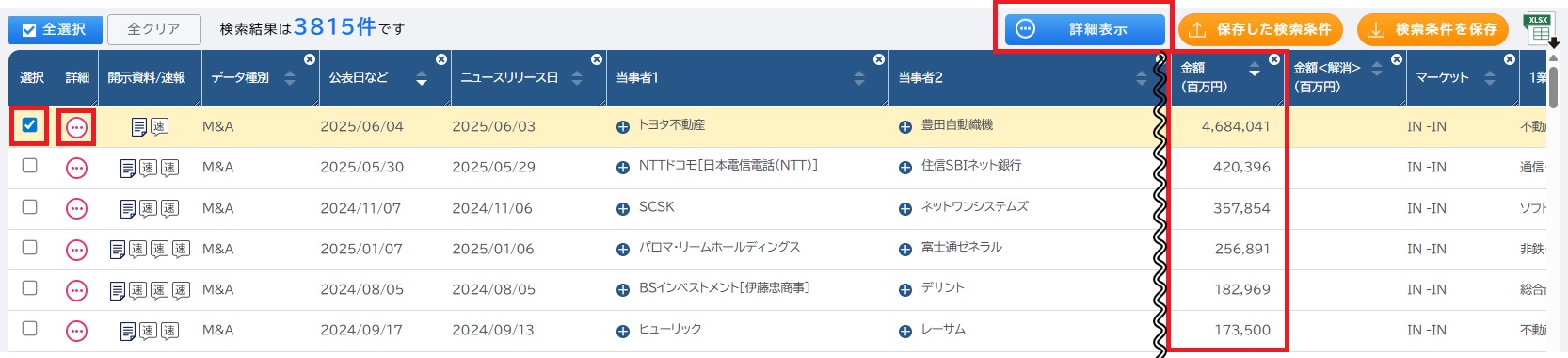Remove the 金額(百万円) column via close icon
This screenshot has height=358, width=1568.
[1273, 59]
